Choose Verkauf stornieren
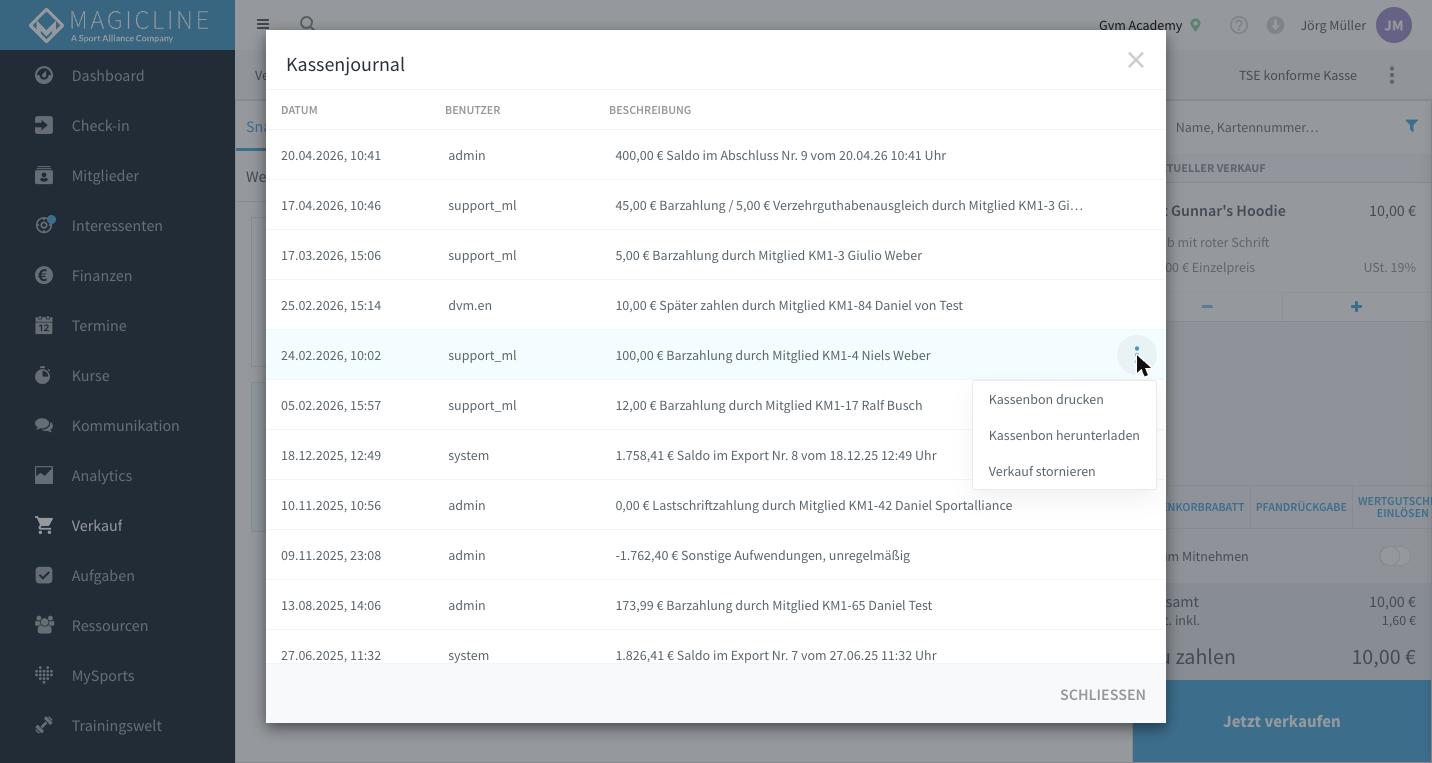 [1064, 471]
